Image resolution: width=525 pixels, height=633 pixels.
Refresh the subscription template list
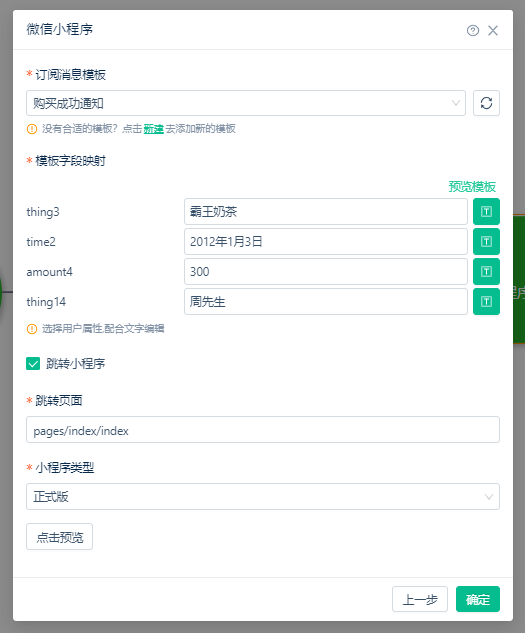pos(486,103)
